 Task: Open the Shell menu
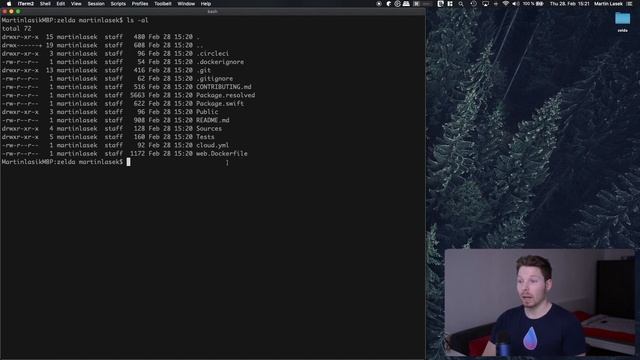point(45,4)
